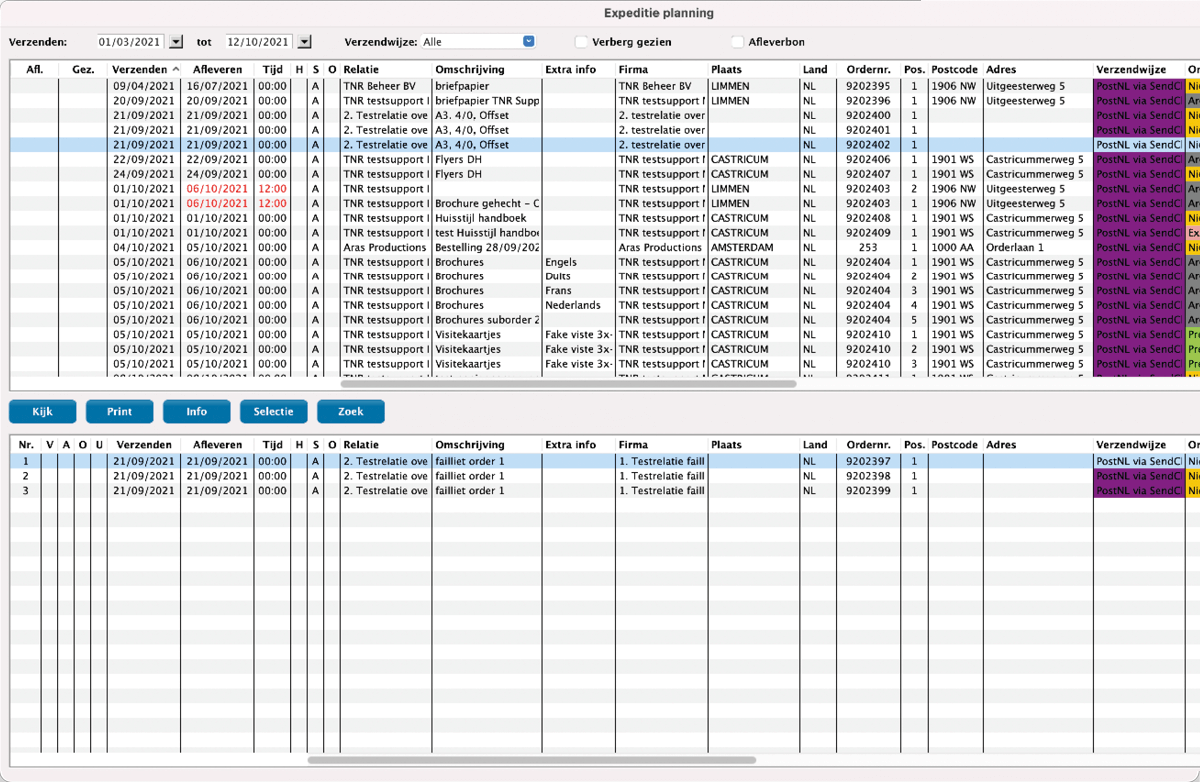
Task: Open the Info button
Action: pos(196,412)
